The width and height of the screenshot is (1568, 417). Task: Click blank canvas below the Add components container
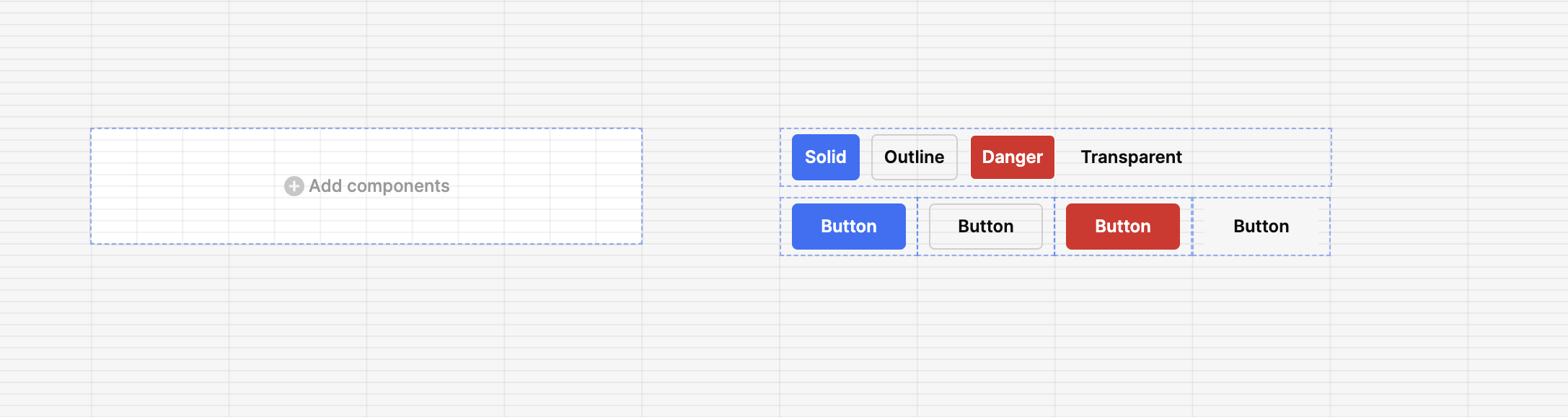point(366,325)
